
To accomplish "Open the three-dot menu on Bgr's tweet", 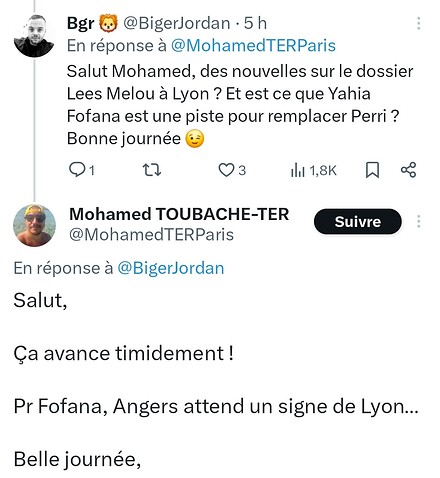I will (419, 23).
